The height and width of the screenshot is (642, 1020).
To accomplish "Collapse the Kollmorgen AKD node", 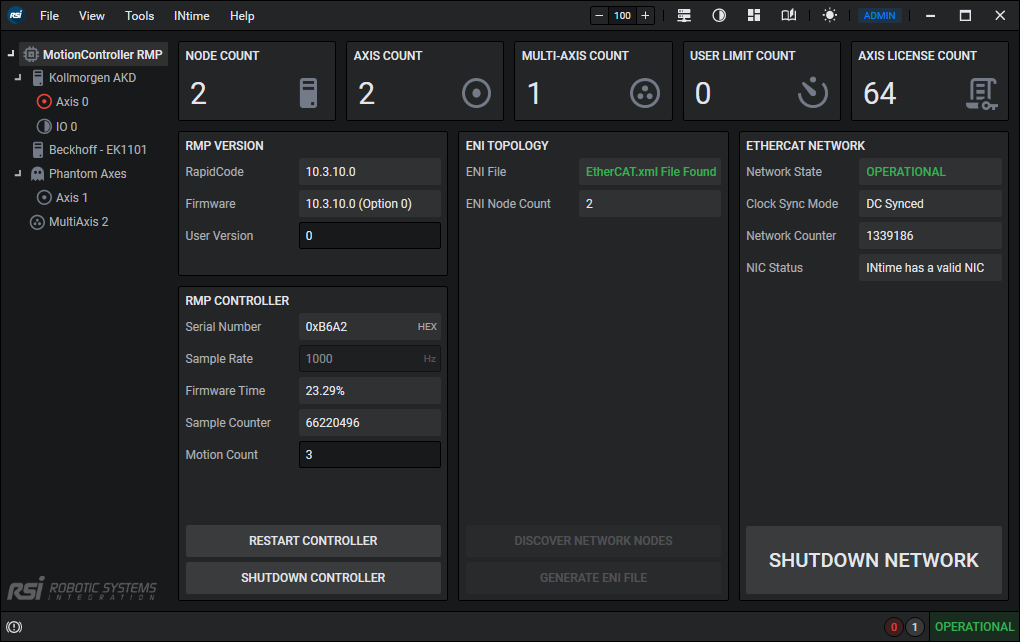I will click(x=18, y=78).
